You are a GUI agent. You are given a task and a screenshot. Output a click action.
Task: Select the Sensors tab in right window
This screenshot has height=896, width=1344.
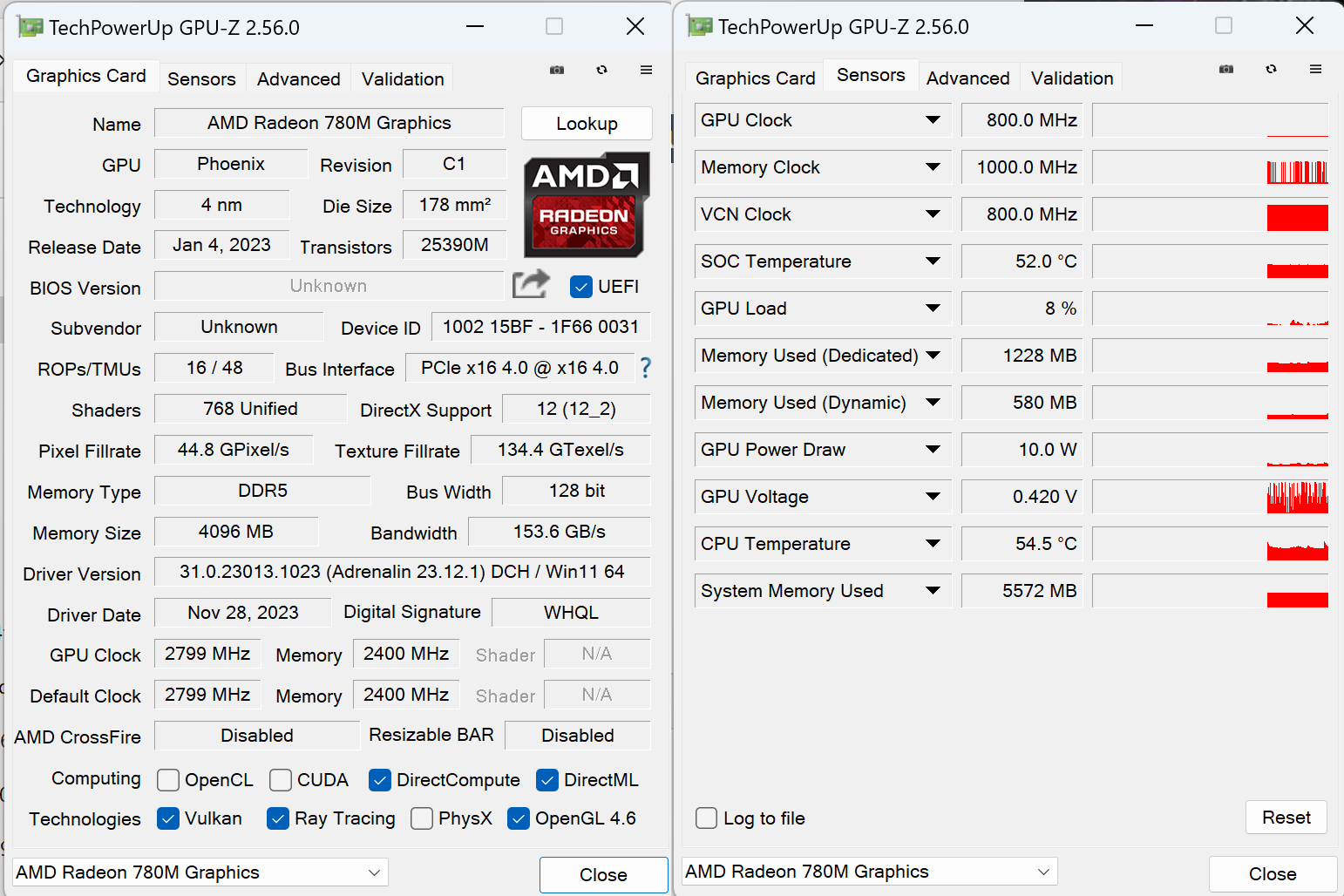pyautogui.click(x=871, y=75)
